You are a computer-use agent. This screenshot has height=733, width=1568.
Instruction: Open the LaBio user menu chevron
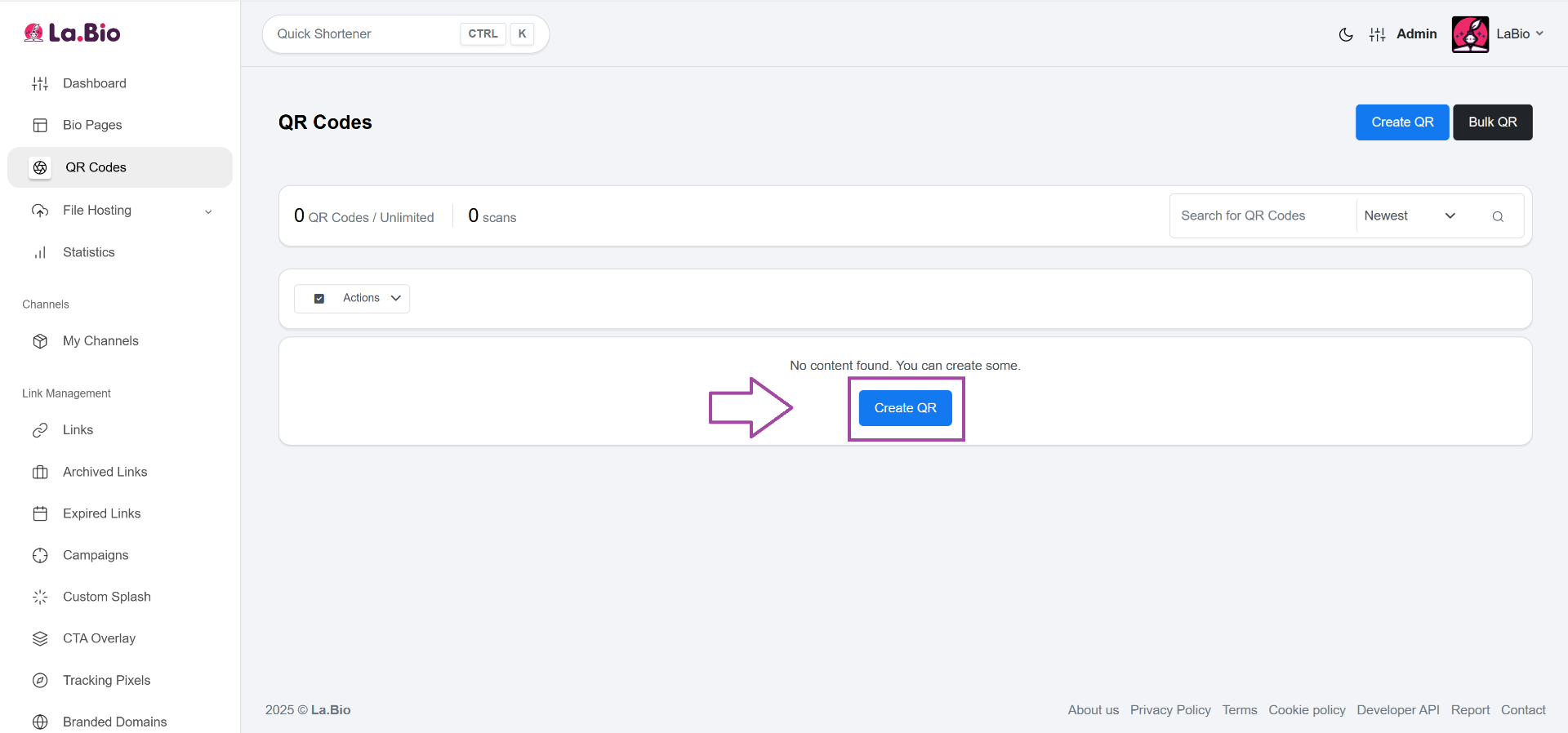click(1539, 33)
